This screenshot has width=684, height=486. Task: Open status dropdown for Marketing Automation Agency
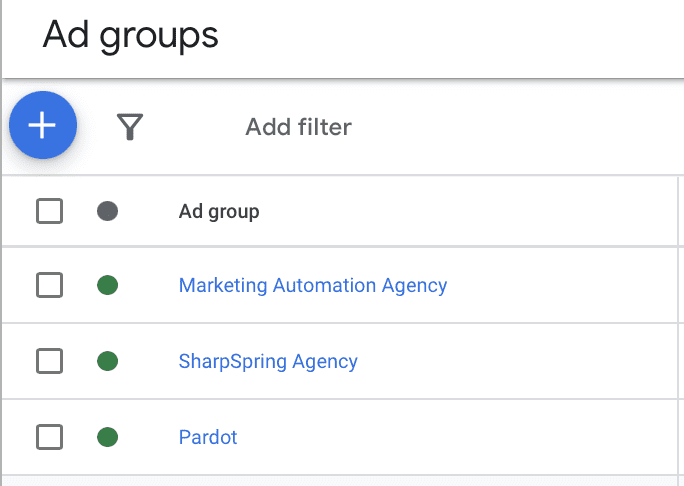(x=108, y=285)
